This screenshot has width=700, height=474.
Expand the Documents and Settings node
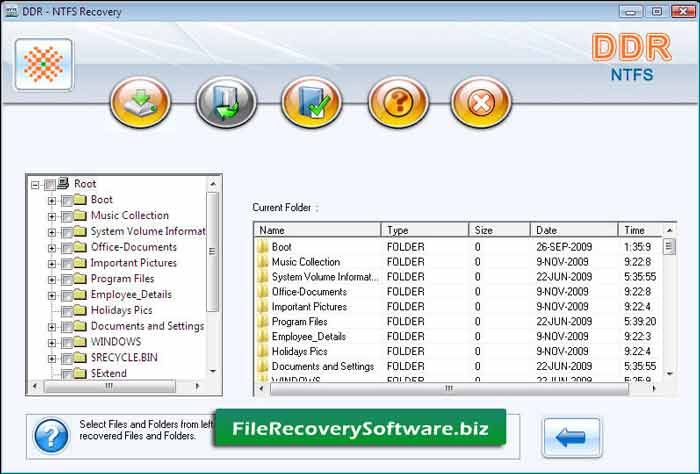[x=52, y=327]
